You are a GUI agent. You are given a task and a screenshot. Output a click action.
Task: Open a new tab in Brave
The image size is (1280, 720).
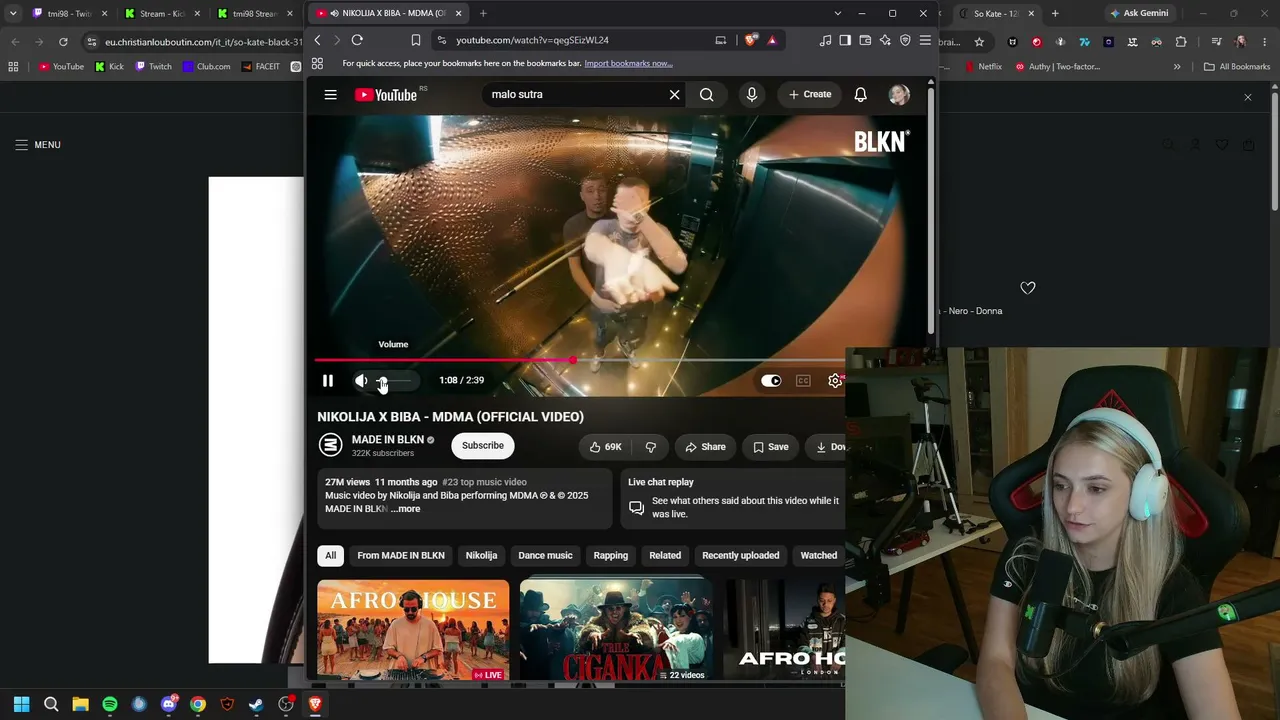pyautogui.click(x=483, y=13)
